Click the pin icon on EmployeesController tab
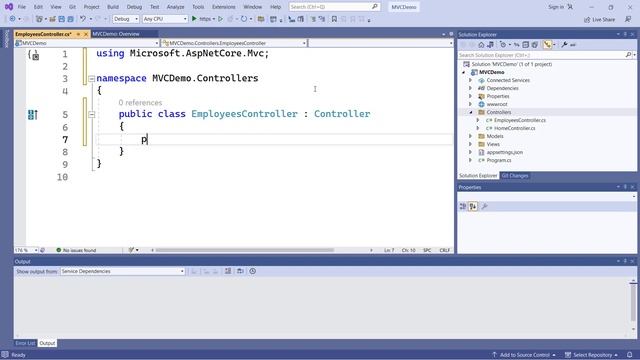640x360 pixels. click(x=78, y=34)
